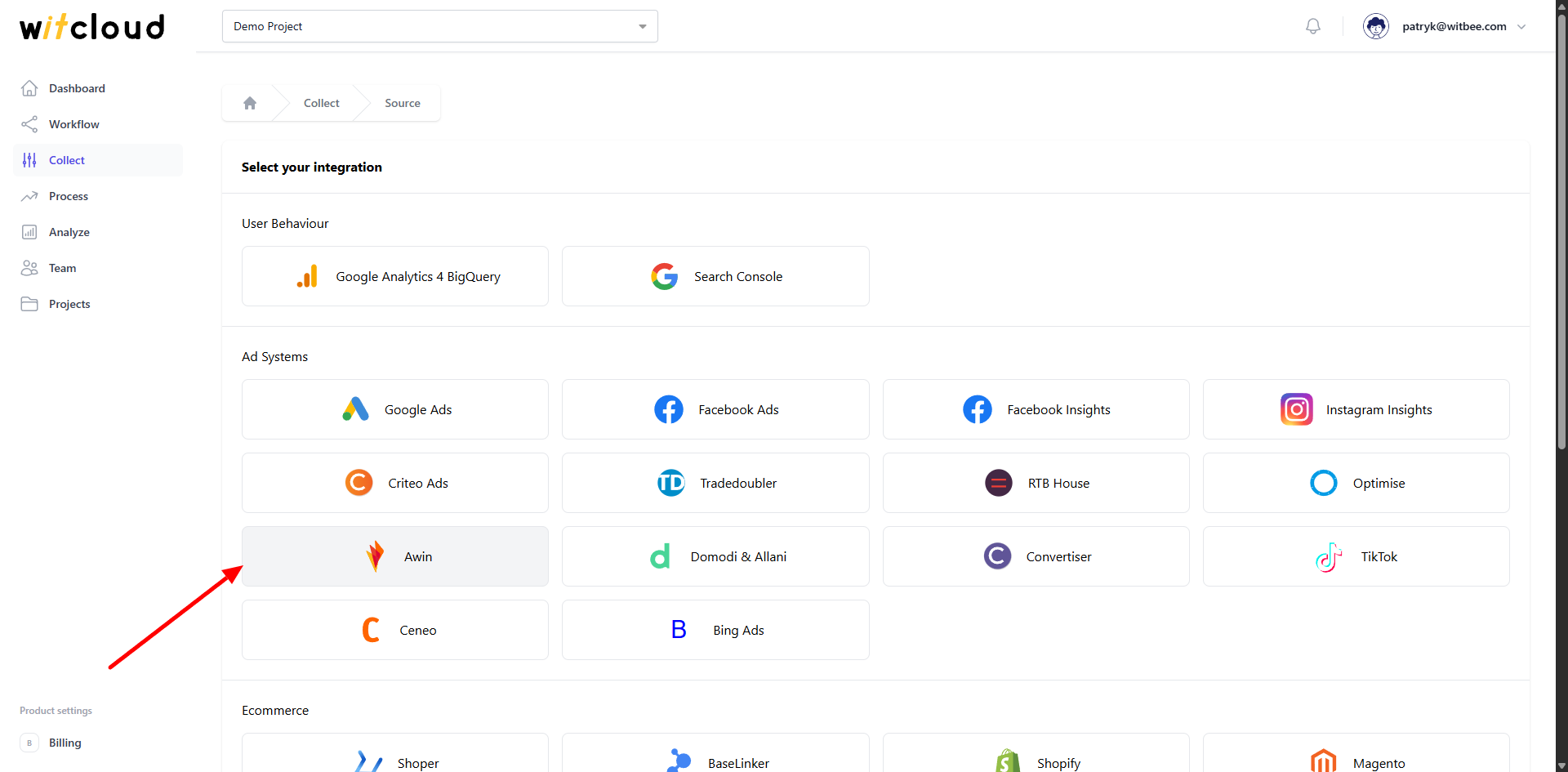1568x772 pixels.
Task: Click the BaseLinker logo icon
Action: tap(679, 761)
